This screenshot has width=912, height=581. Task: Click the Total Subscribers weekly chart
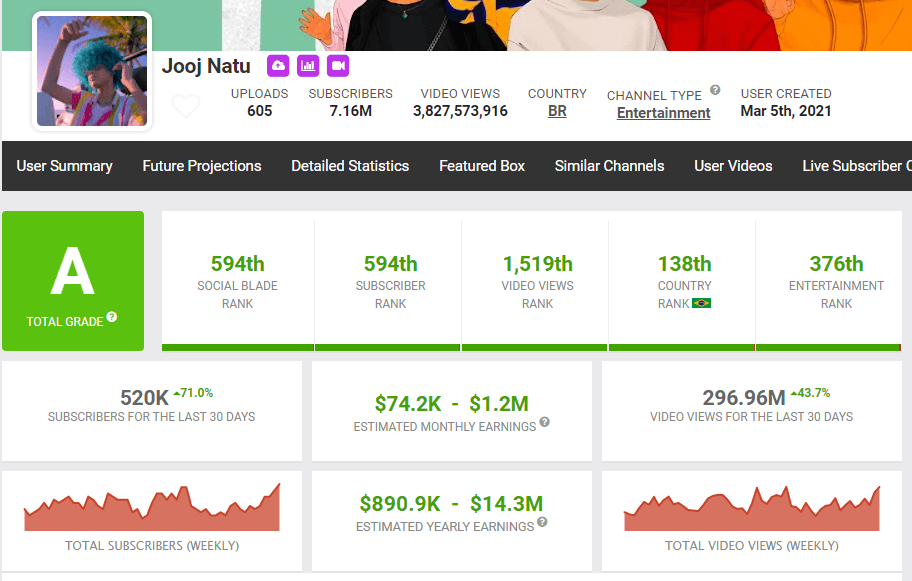[152, 507]
